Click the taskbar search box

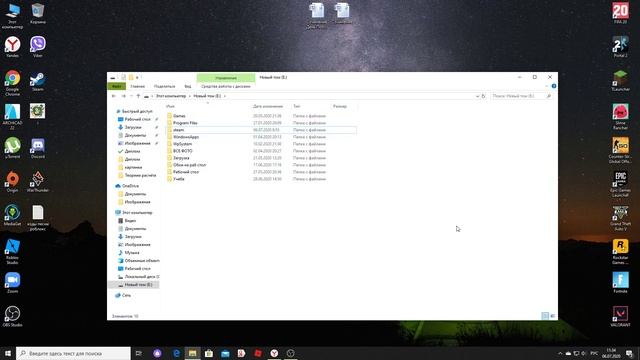[73, 353]
